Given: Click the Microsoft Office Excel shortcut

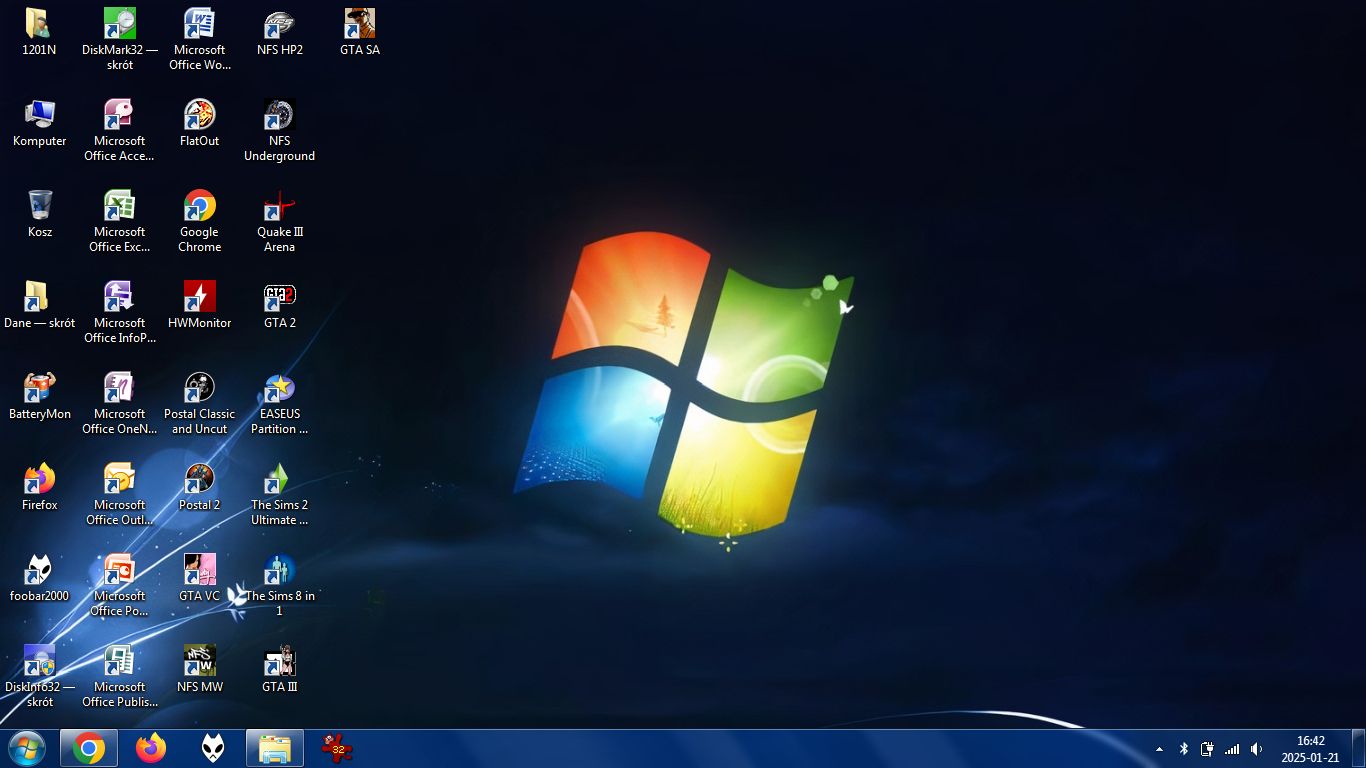Looking at the screenshot, I should 120,207.
